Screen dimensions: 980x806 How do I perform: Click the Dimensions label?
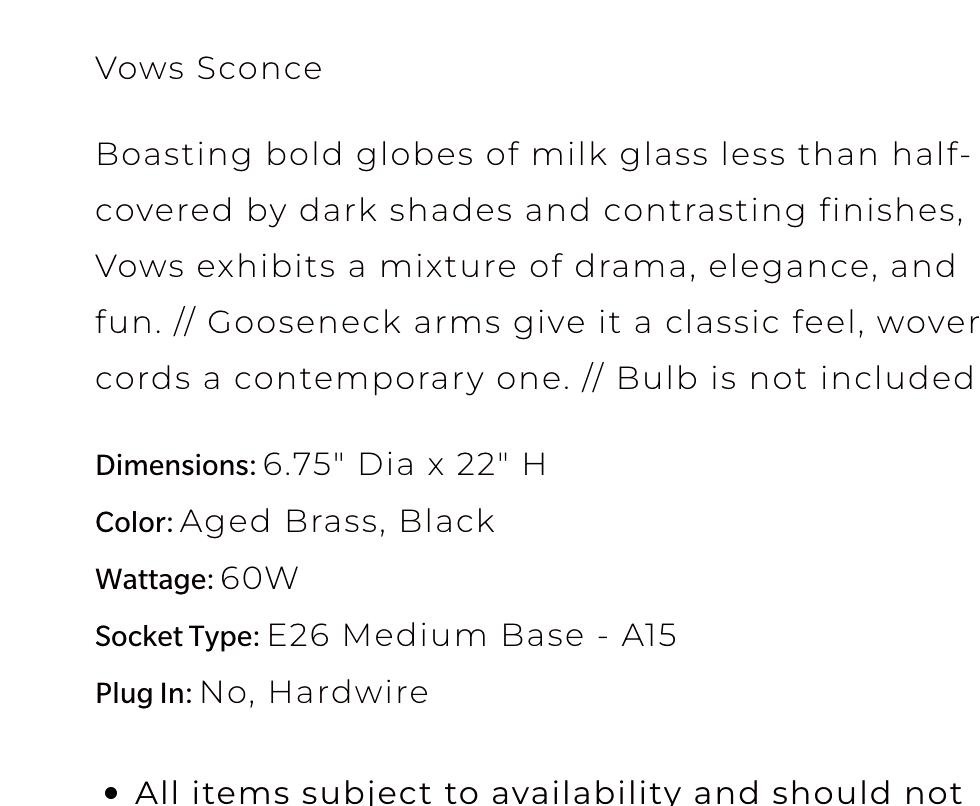176,465
